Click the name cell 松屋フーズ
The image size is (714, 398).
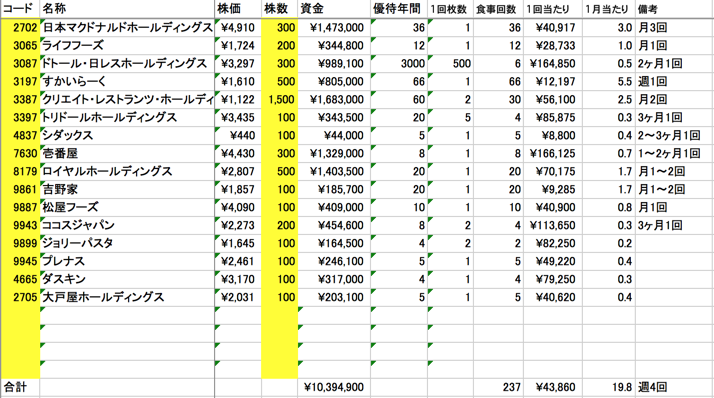tap(127, 208)
